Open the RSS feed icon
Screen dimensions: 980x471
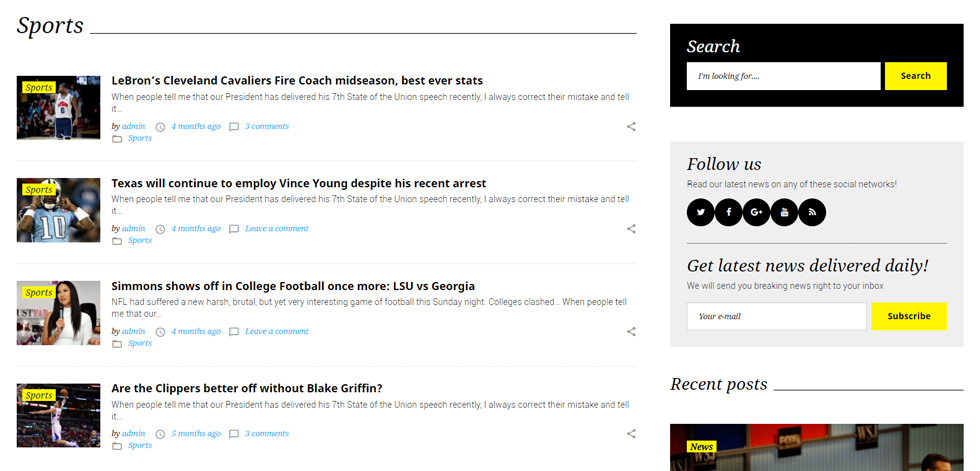click(812, 212)
